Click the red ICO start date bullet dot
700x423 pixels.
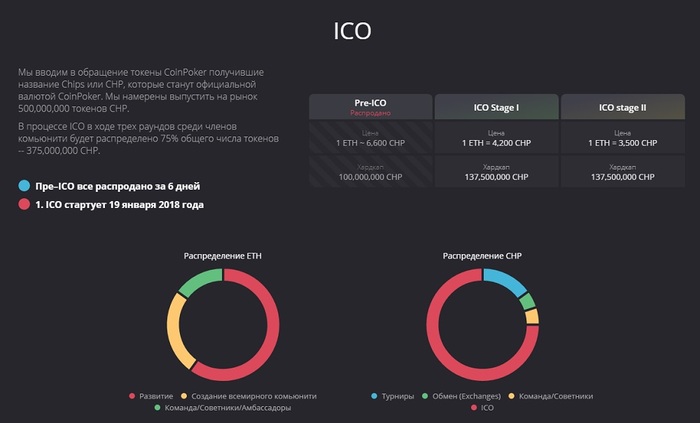click(x=24, y=204)
